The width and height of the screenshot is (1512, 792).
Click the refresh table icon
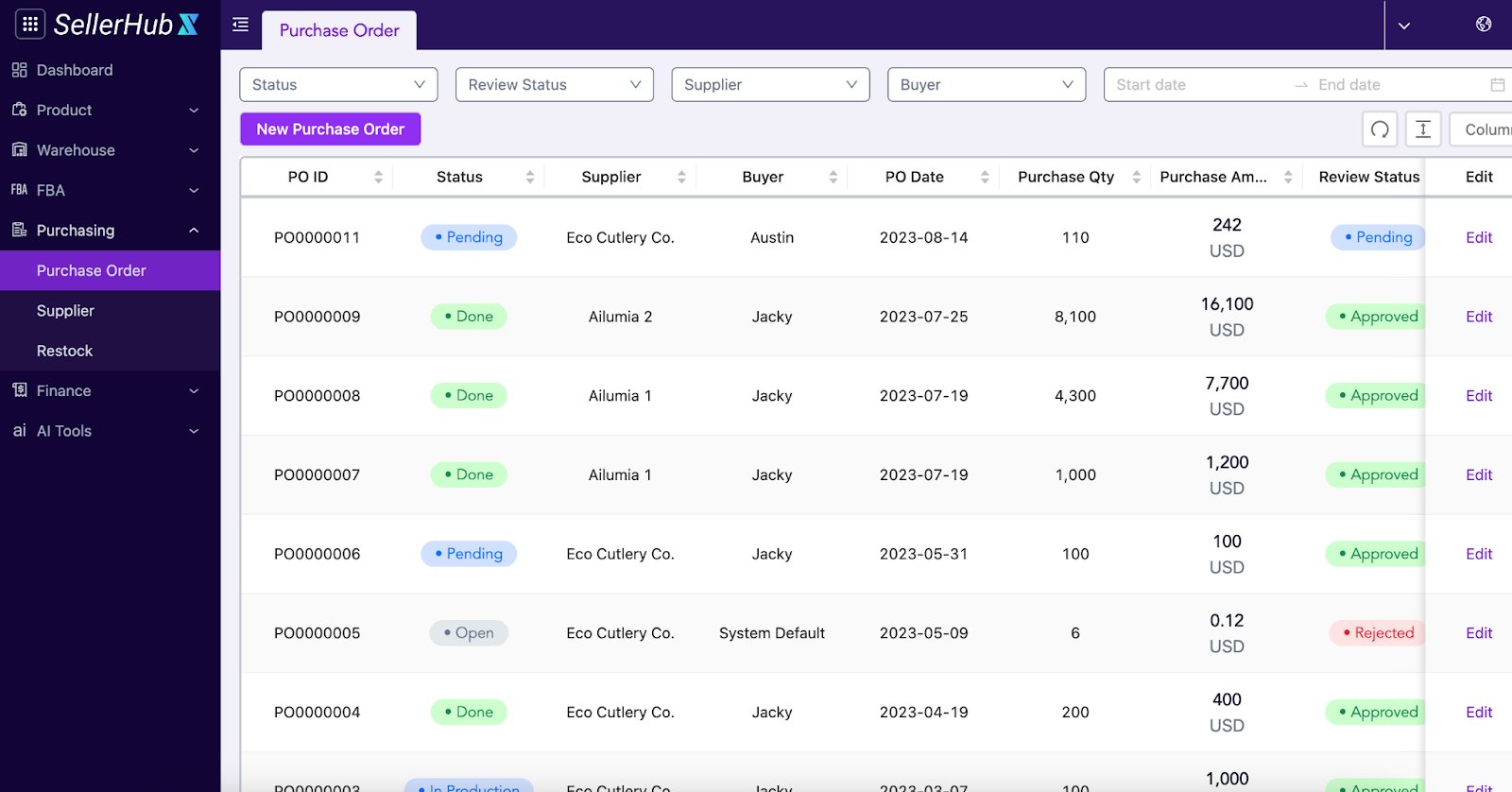(1380, 129)
